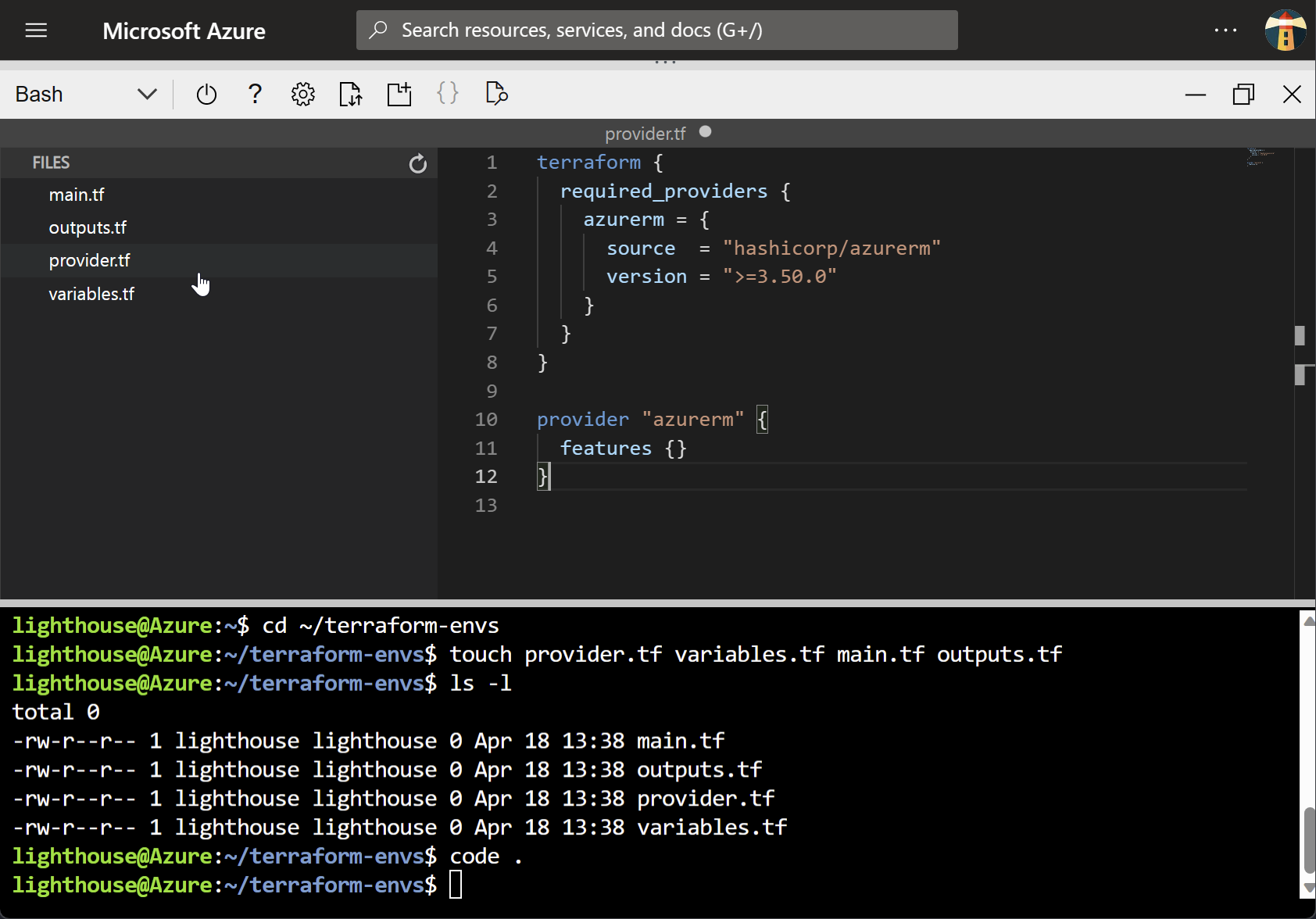
Task: Click the terminal scrollbar thumb
Action: point(1309,840)
